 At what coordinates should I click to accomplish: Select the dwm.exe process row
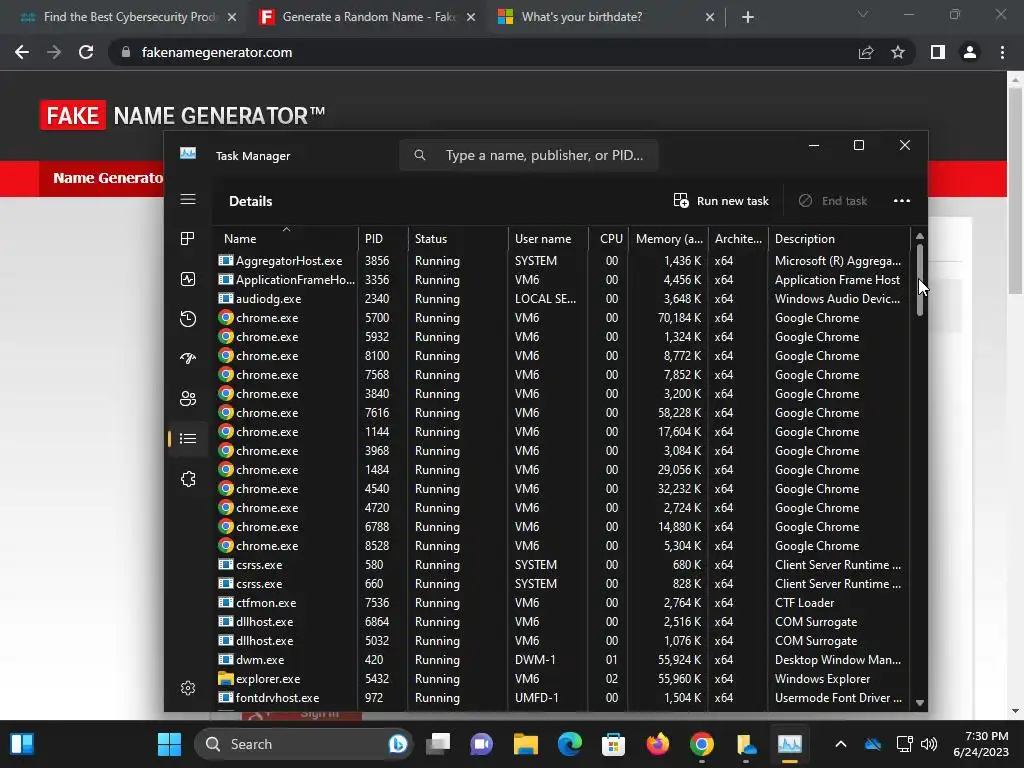(x=562, y=660)
